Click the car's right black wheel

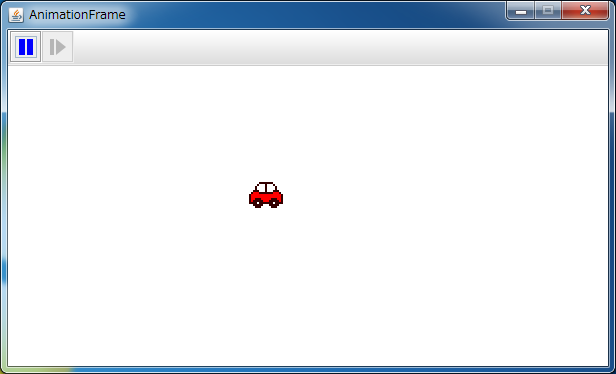(274, 203)
